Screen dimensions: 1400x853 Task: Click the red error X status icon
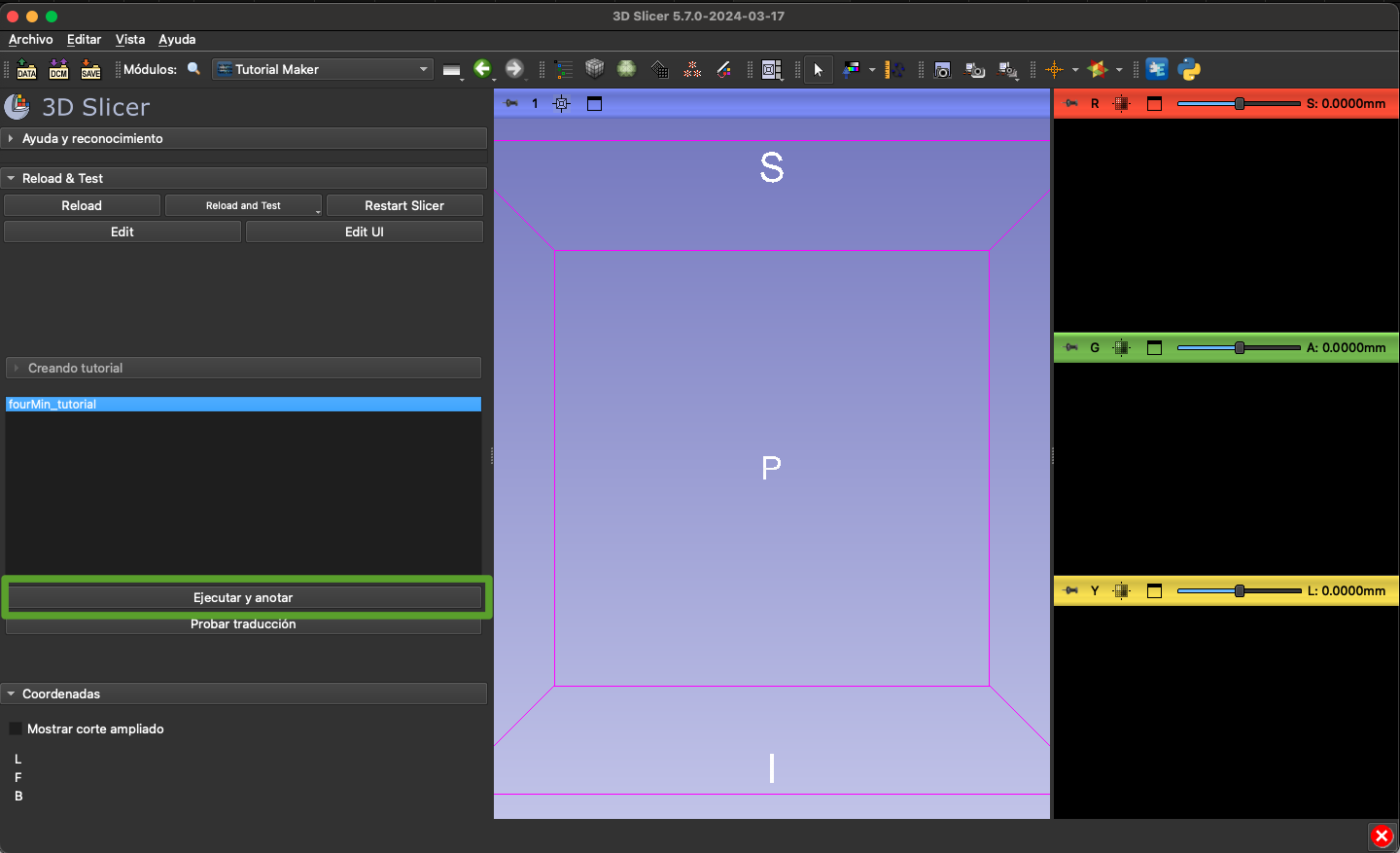point(1382,835)
